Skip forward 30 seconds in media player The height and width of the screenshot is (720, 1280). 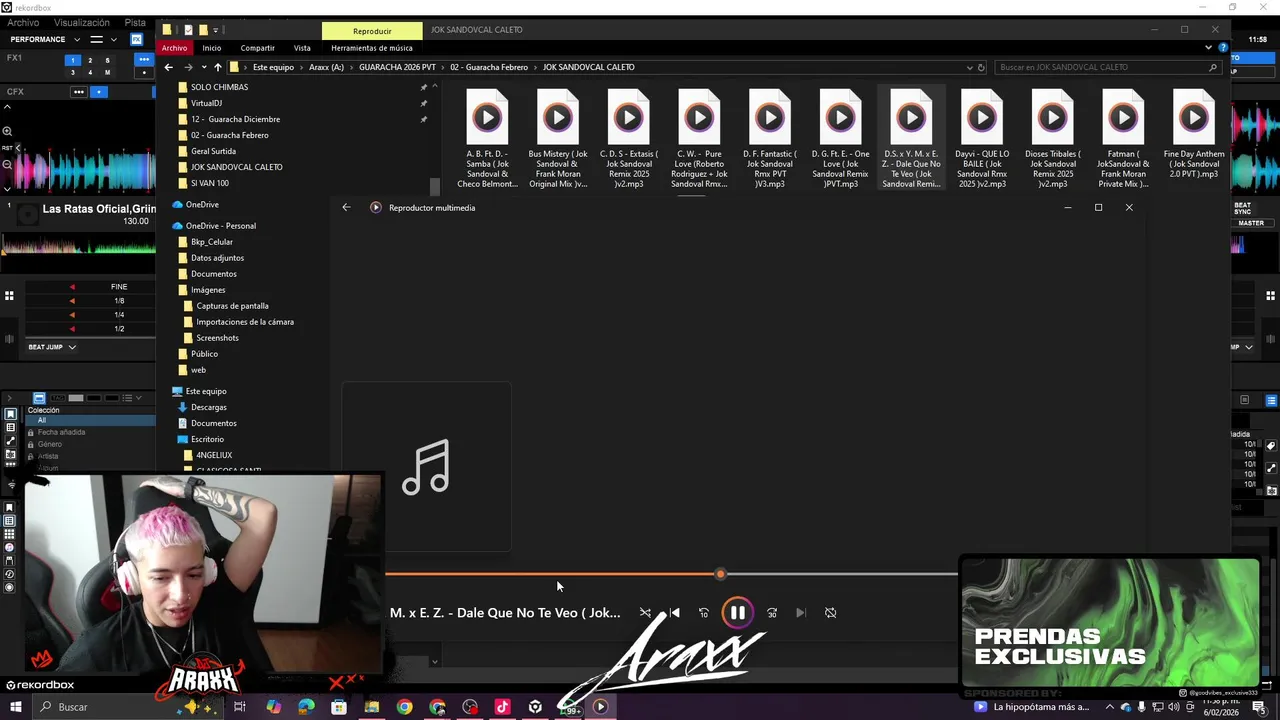click(x=772, y=613)
